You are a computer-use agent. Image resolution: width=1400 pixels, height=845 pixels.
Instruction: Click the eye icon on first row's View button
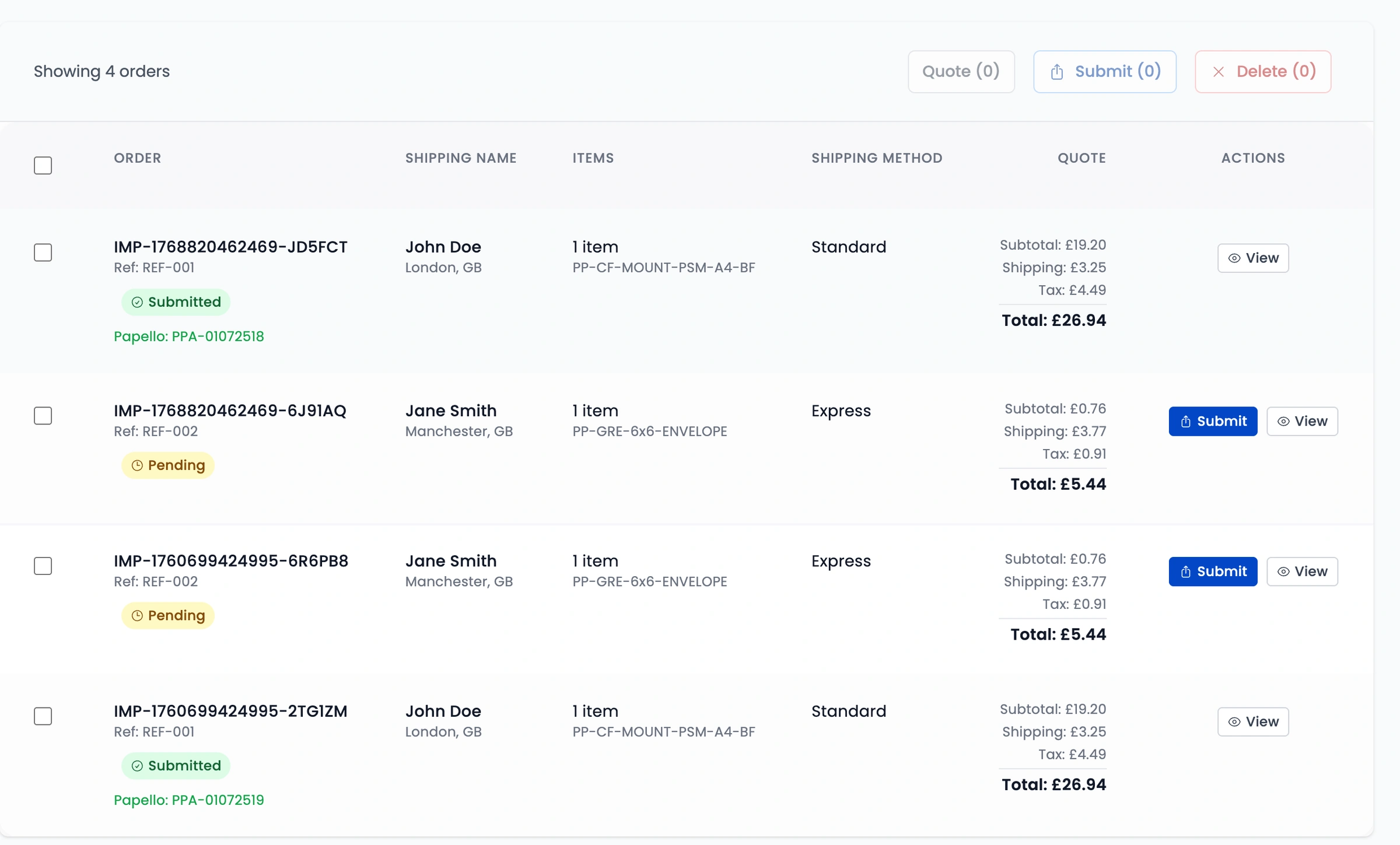point(1233,258)
